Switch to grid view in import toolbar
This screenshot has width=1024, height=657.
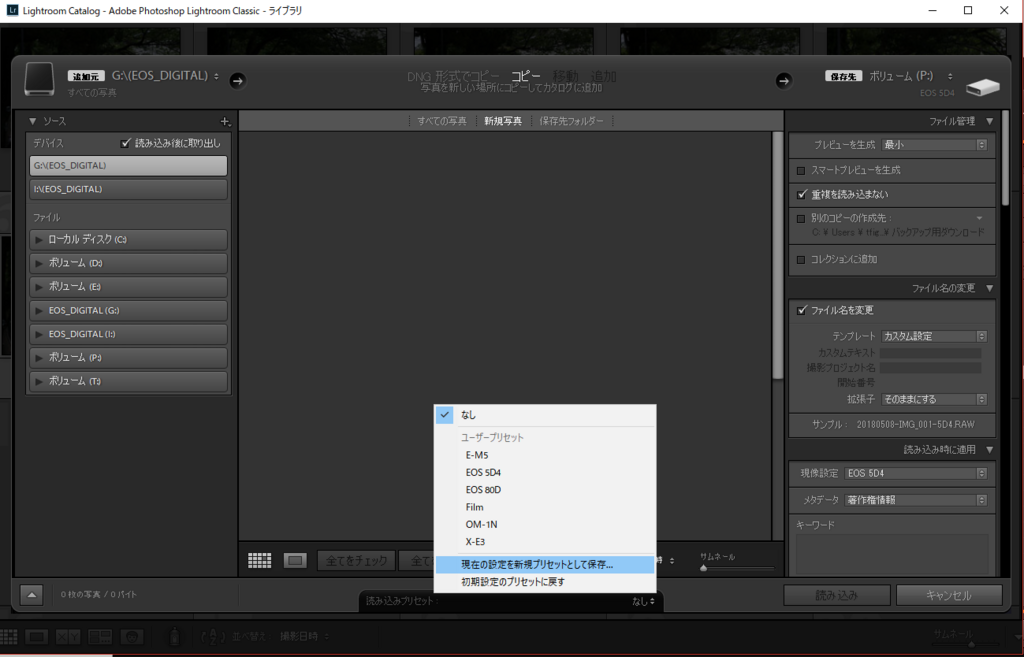pyautogui.click(x=259, y=560)
